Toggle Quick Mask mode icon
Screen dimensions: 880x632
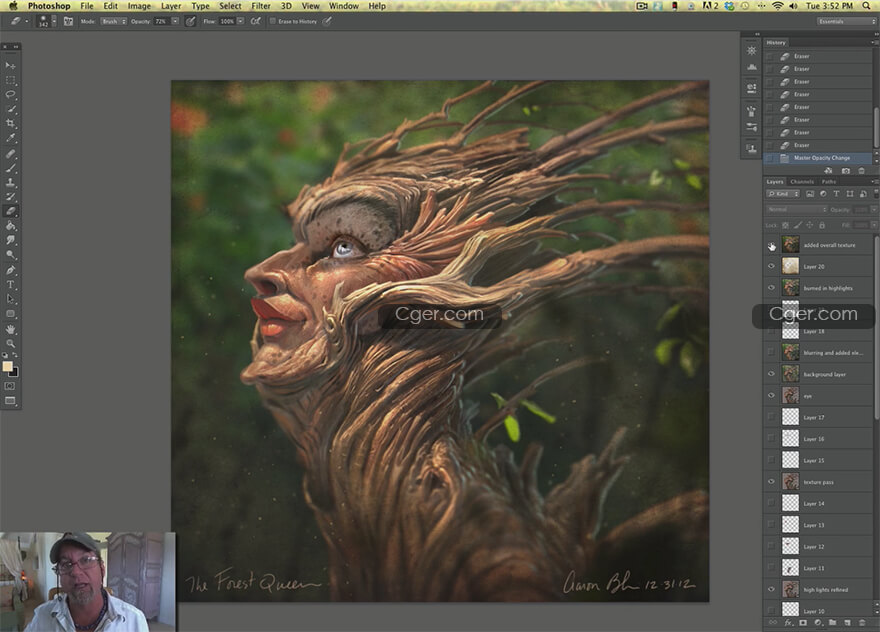pos(10,386)
